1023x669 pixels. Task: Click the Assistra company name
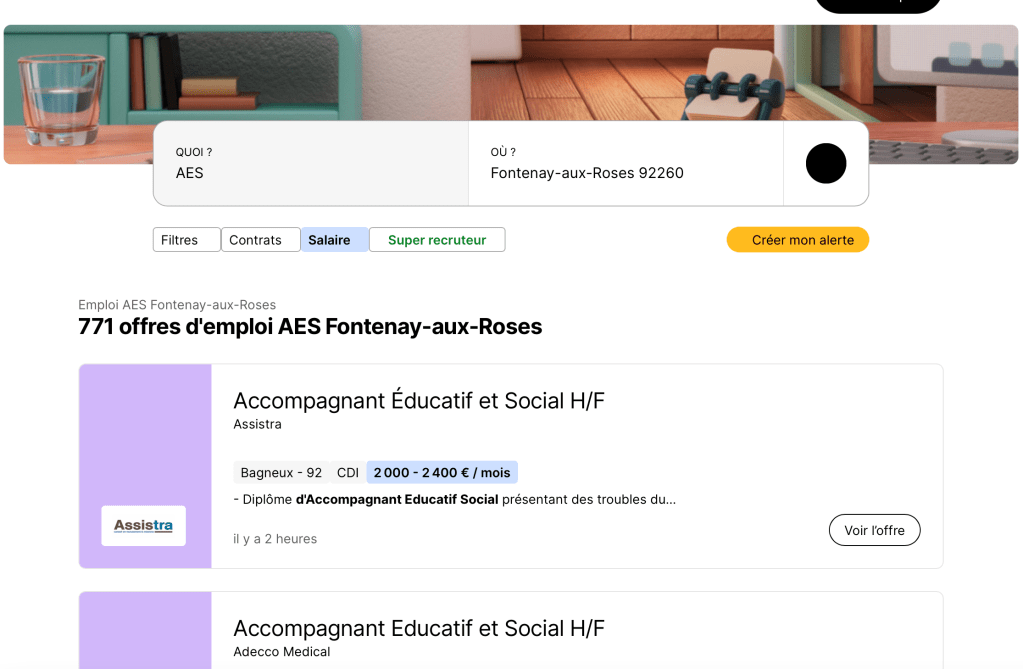click(257, 424)
